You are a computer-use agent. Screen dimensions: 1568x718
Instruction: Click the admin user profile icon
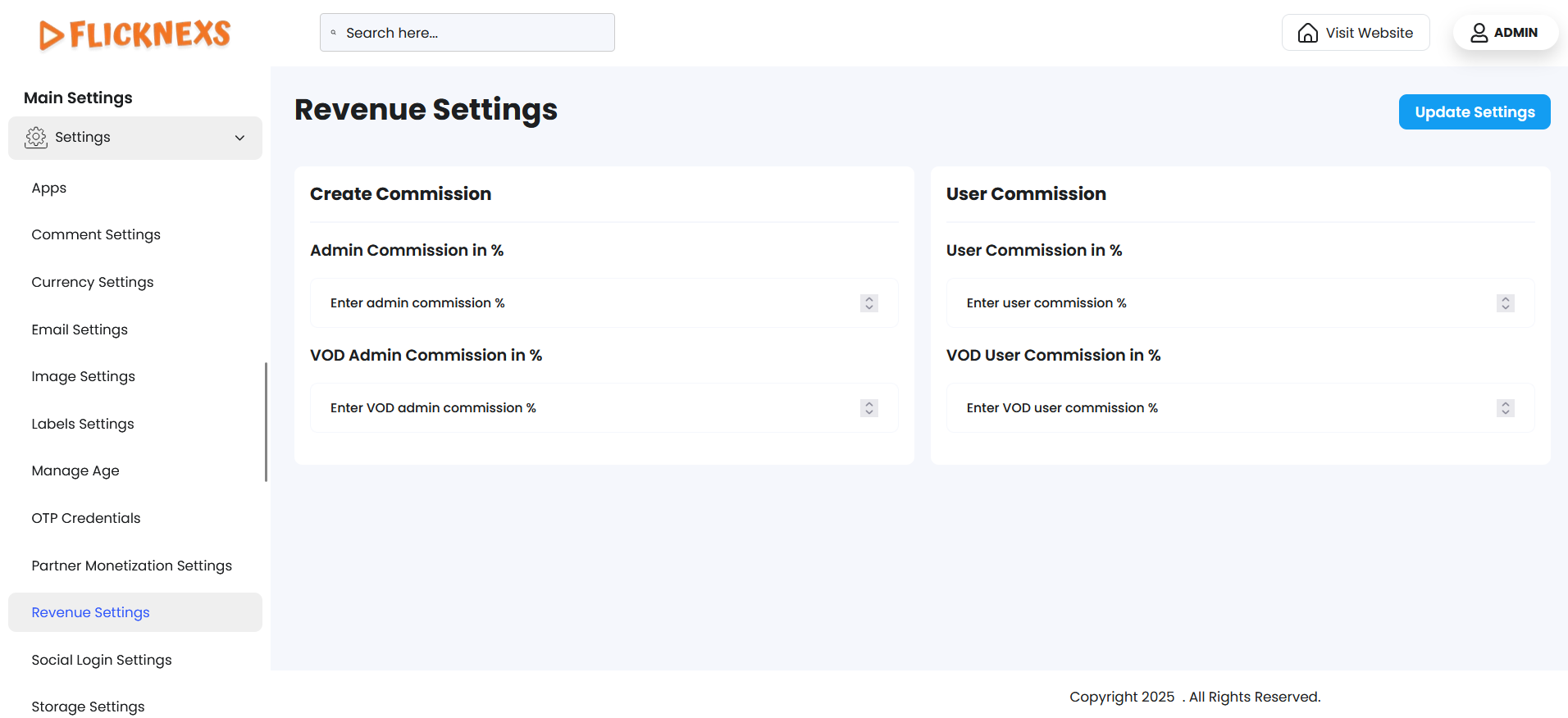(x=1479, y=33)
